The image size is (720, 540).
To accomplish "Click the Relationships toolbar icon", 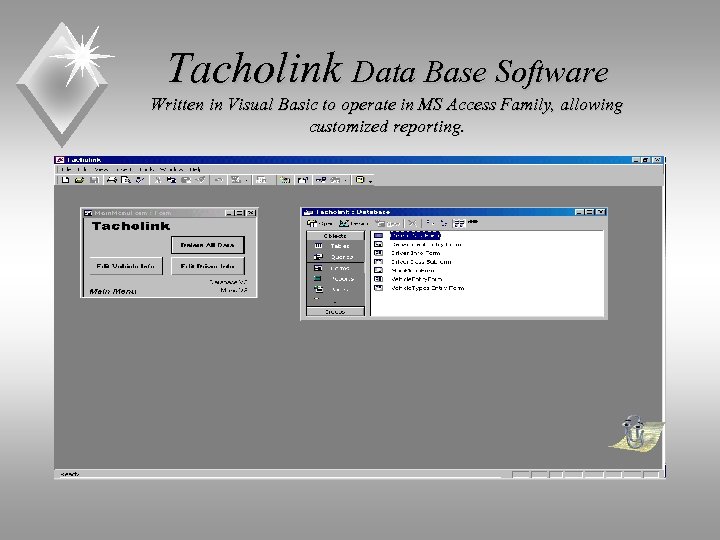I will pyautogui.click(x=320, y=180).
